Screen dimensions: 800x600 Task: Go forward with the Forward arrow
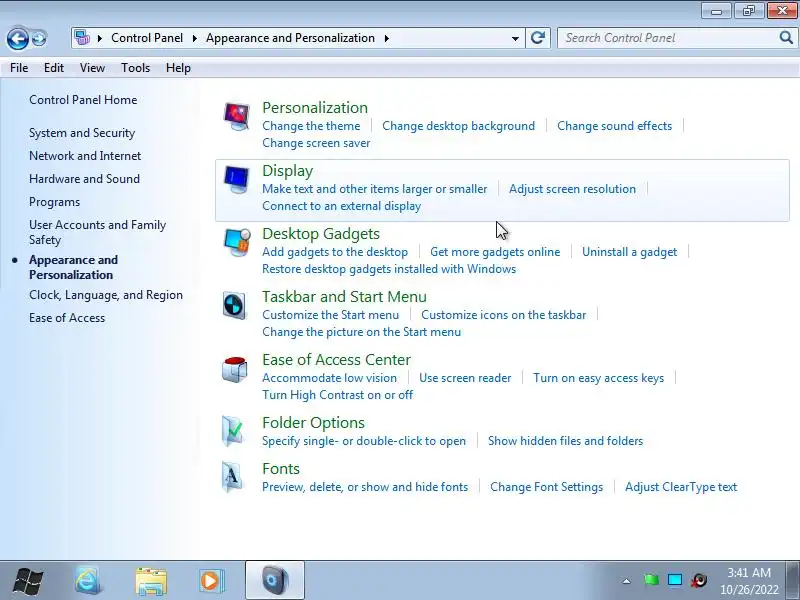39,38
